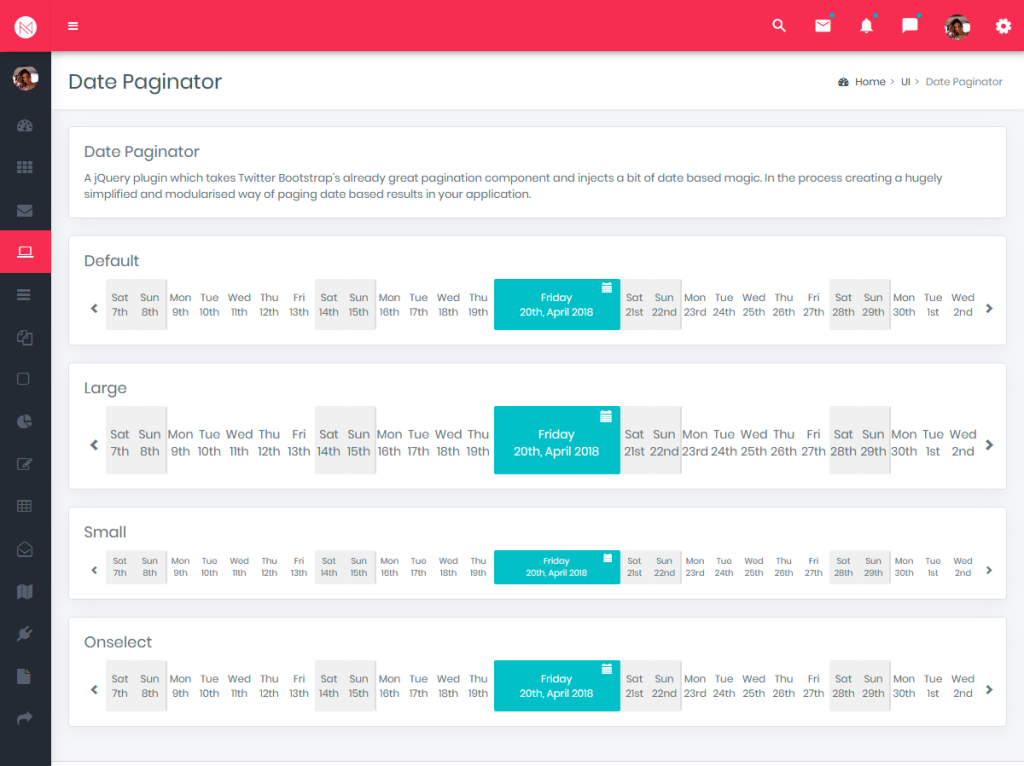1024x766 pixels.
Task: Click the sidebar profile avatar
Action: click(x=25, y=78)
